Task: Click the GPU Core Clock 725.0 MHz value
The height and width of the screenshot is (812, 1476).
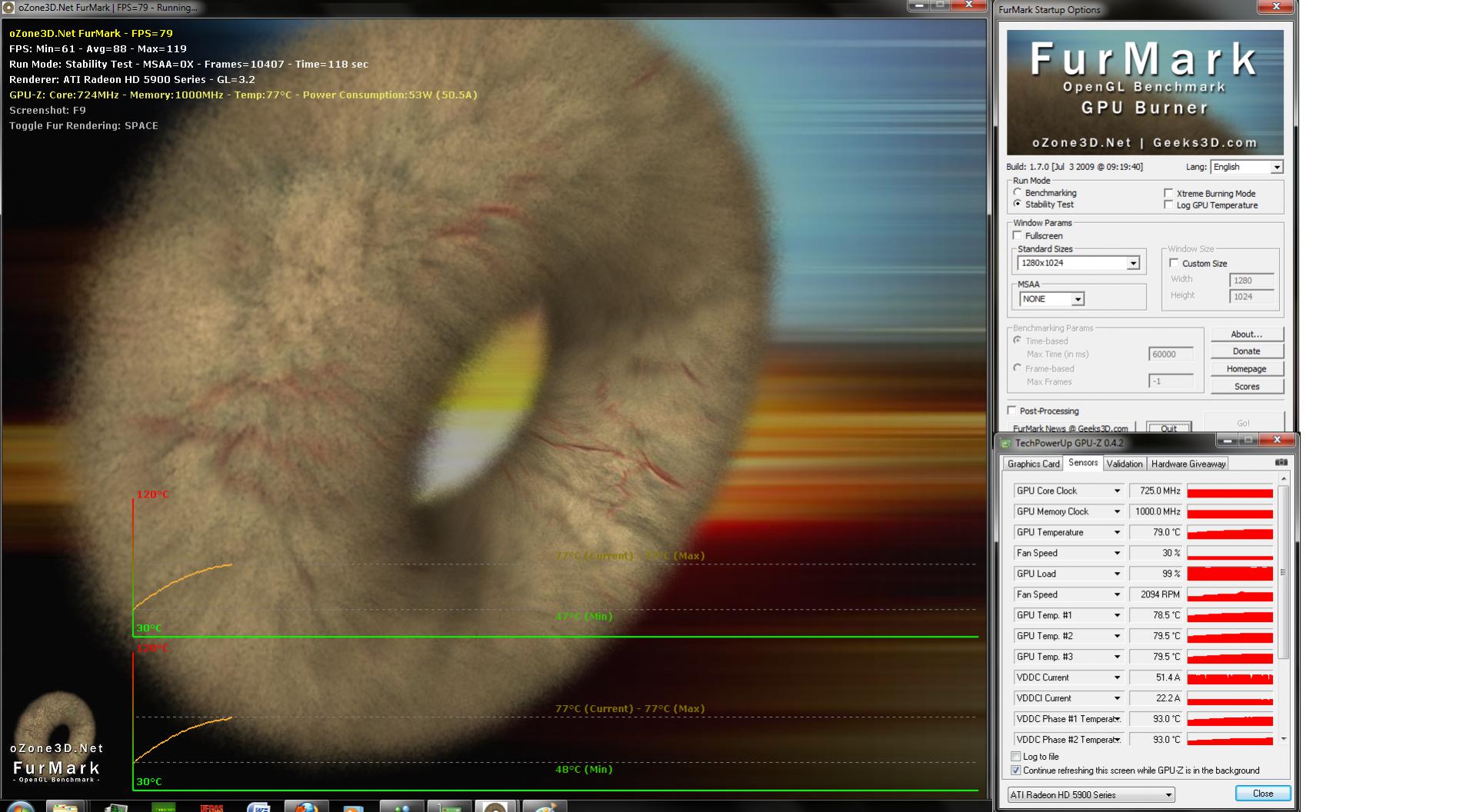Action: pos(1156,491)
